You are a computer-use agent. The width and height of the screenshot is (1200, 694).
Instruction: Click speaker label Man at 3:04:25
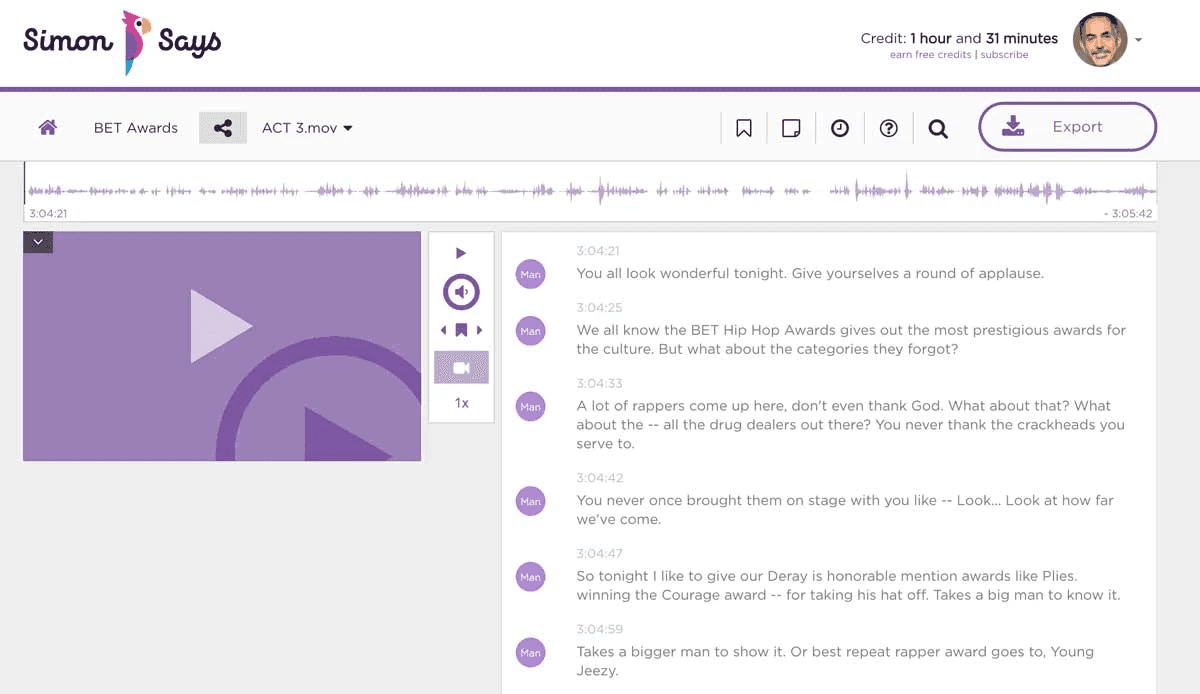[x=530, y=331]
